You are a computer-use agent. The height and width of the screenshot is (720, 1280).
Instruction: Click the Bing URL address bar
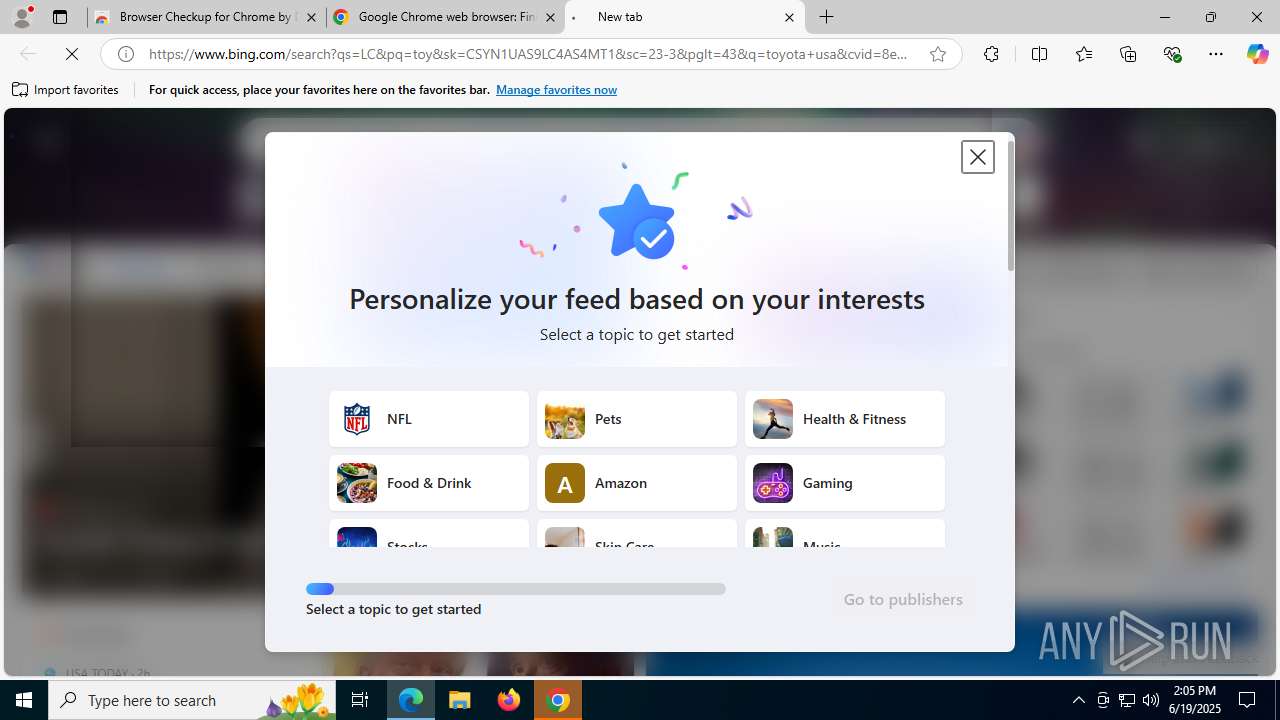(x=528, y=54)
